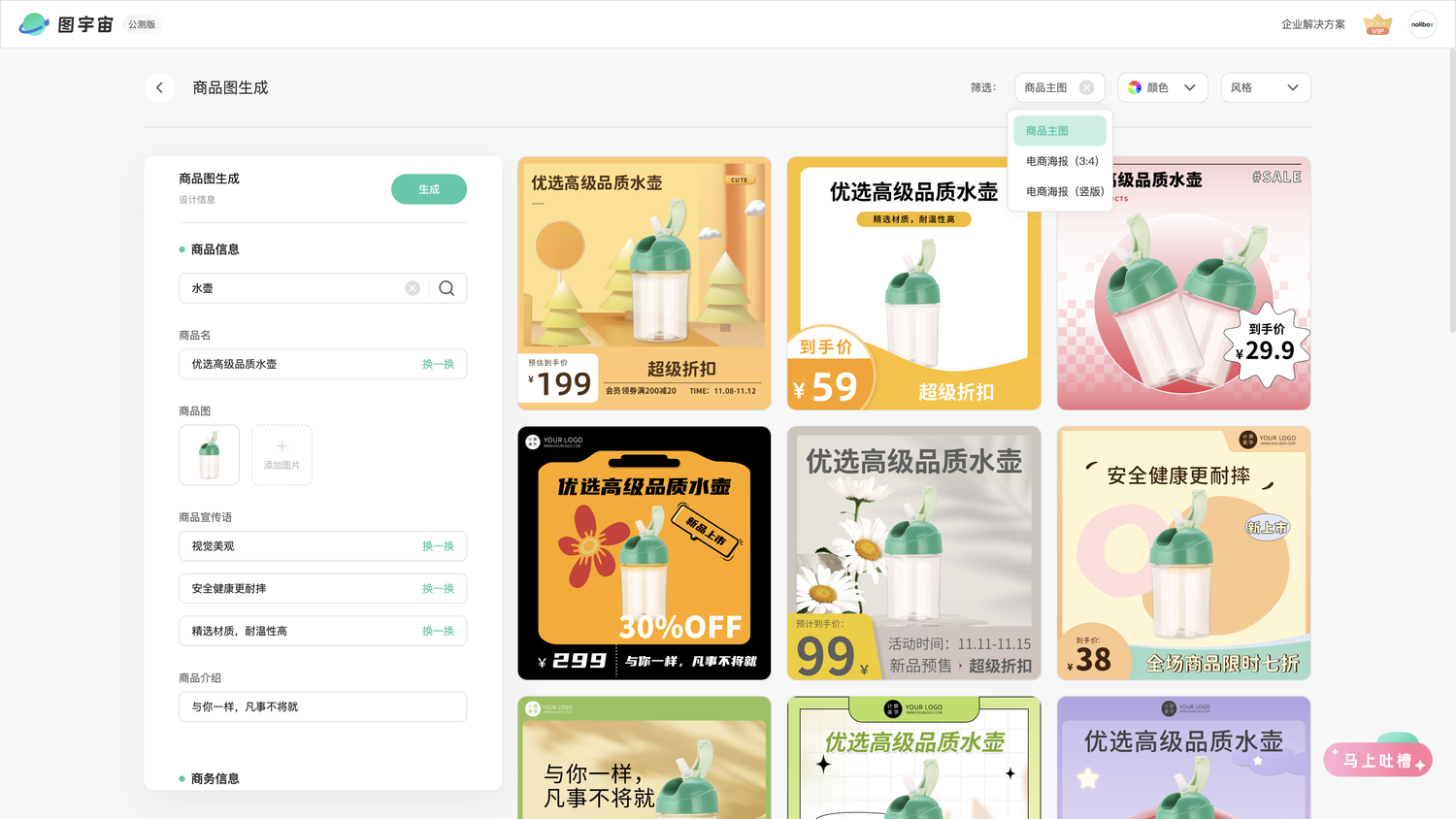Open the gray daisy ¥99 template
The image size is (1456, 819).
click(x=913, y=553)
